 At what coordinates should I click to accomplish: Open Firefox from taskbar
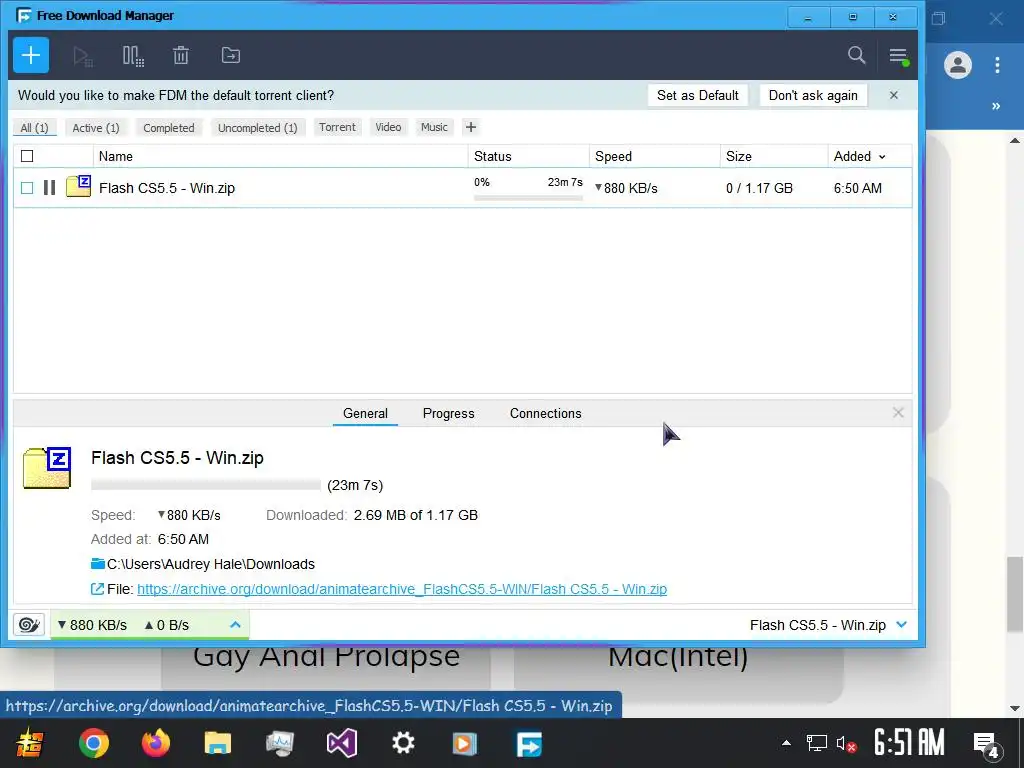[155, 743]
